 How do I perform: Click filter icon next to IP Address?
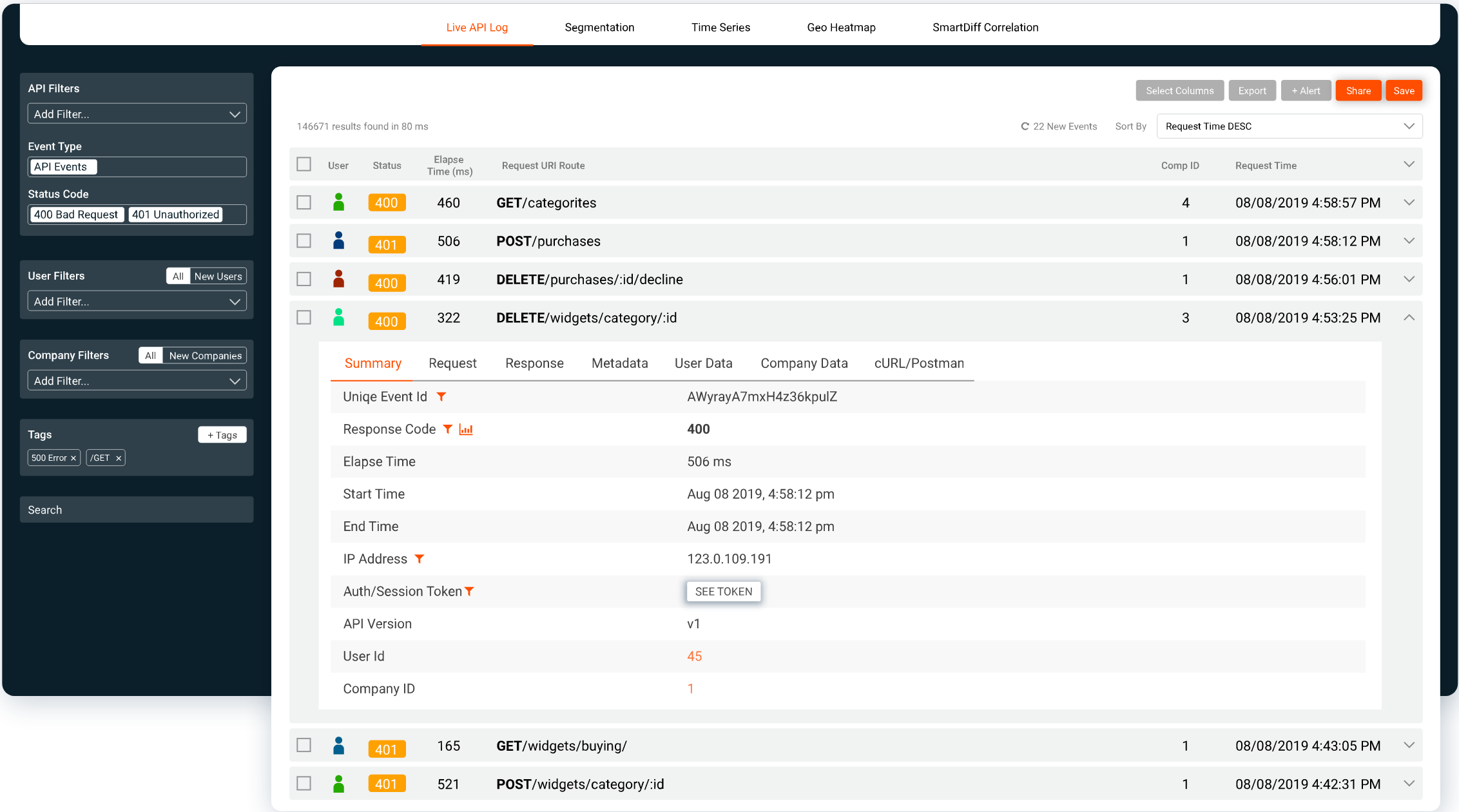[420, 559]
